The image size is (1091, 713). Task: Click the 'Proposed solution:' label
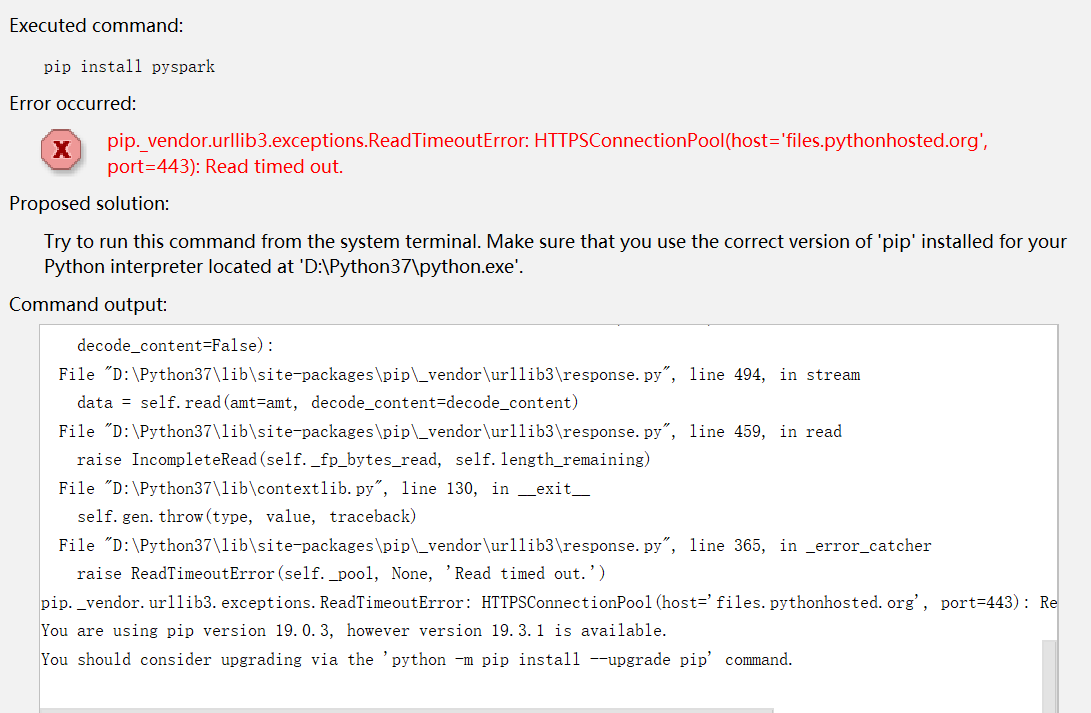point(89,203)
